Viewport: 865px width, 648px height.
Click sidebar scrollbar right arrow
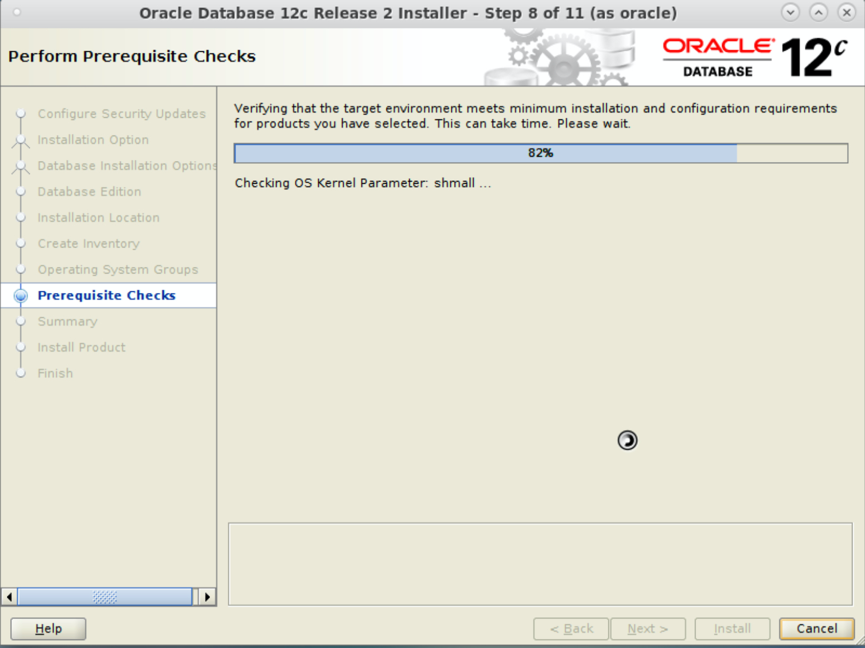(207, 597)
